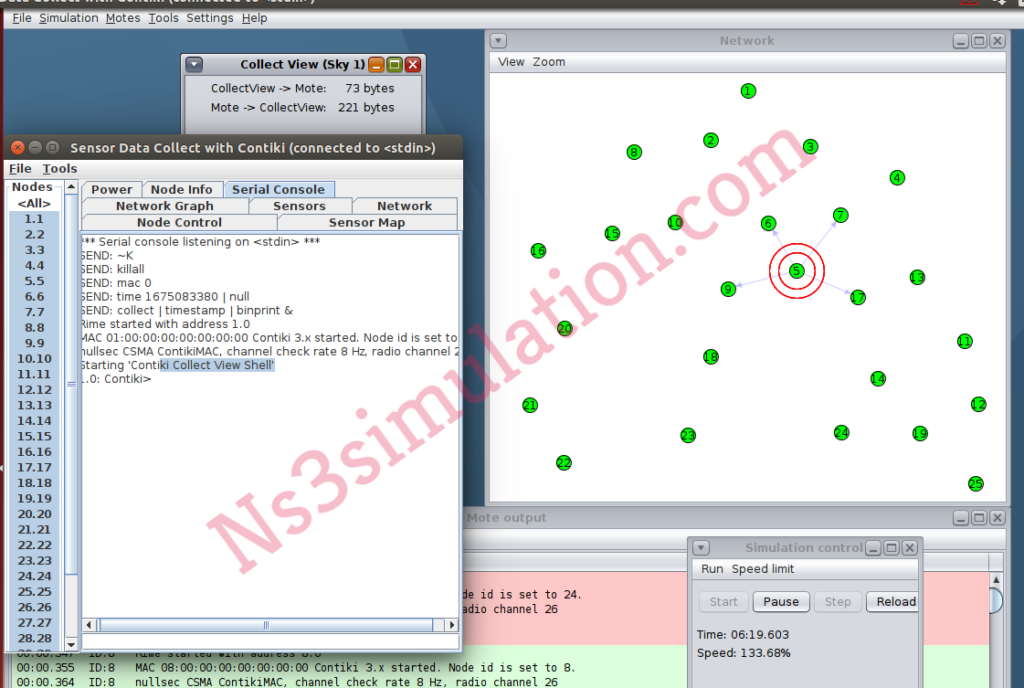The width and height of the screenshot is (1024, 688).
Task: Open the Simulation control window menu arrow
Action: (701, 548)
